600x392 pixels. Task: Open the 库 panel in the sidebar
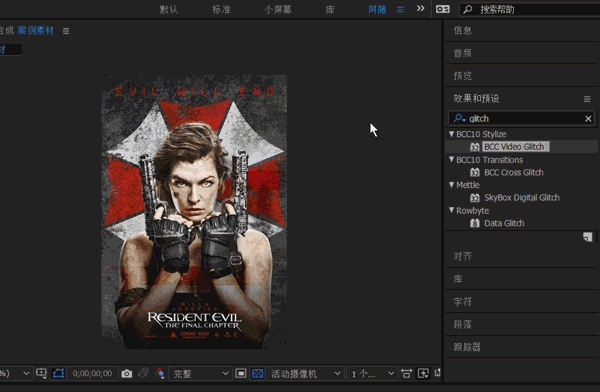point(458,279)
